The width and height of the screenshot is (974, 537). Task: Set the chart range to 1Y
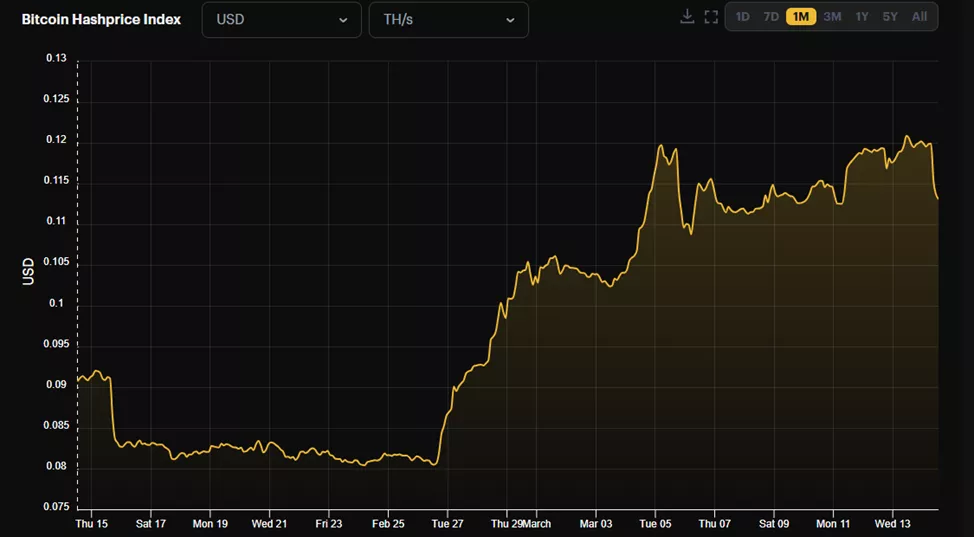(861, 17)
